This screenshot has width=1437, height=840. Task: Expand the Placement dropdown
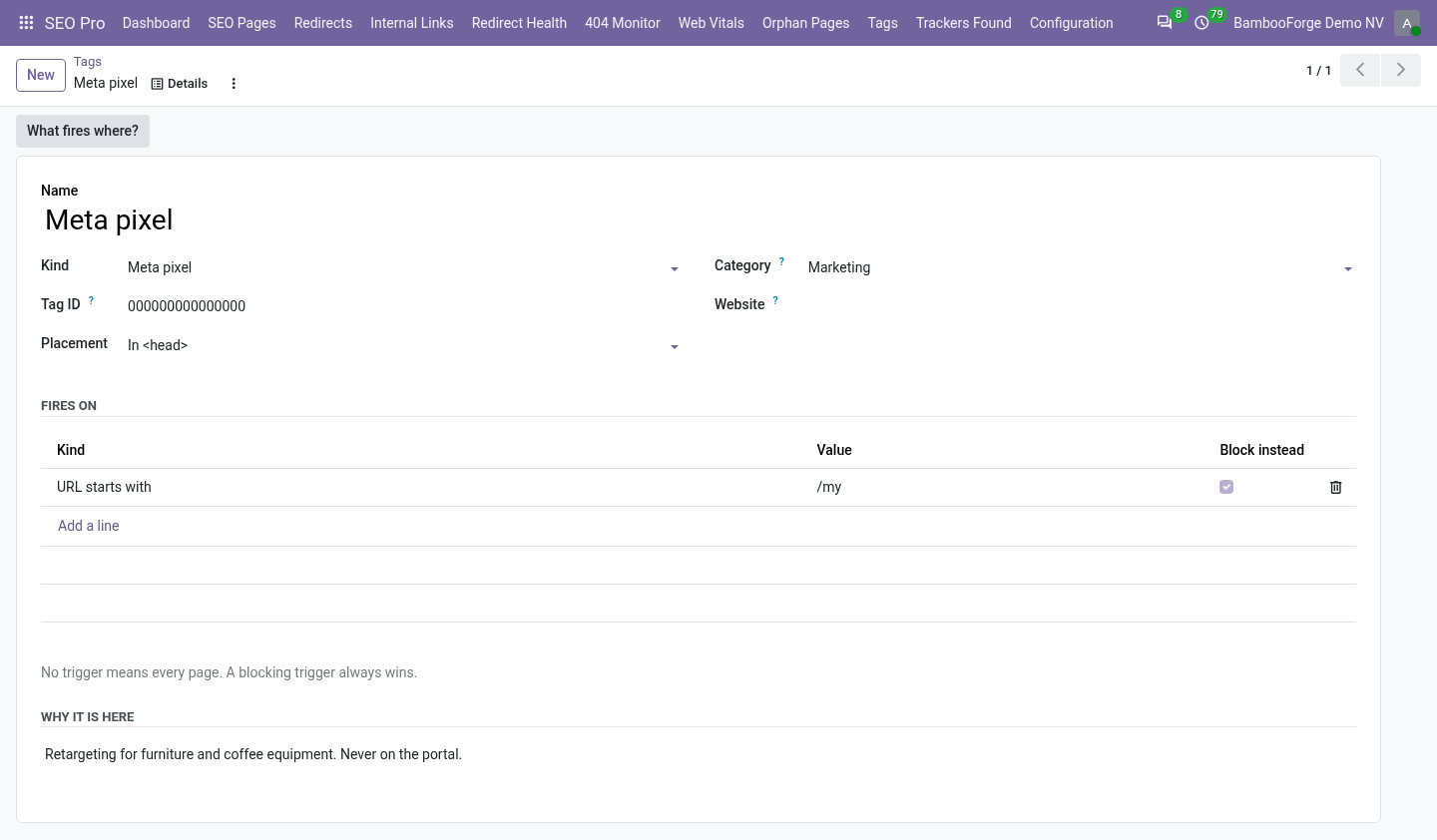[675, 347]
